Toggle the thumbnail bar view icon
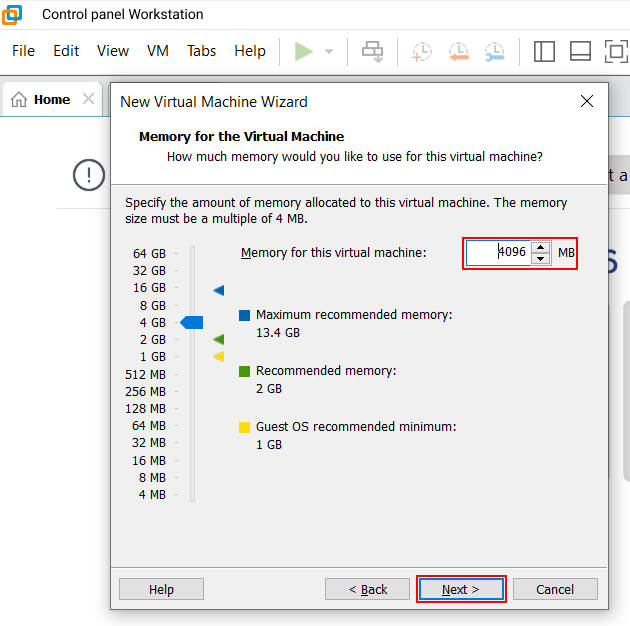The height and width of the screenshot is (626, 630). click(x=580, y=51)
